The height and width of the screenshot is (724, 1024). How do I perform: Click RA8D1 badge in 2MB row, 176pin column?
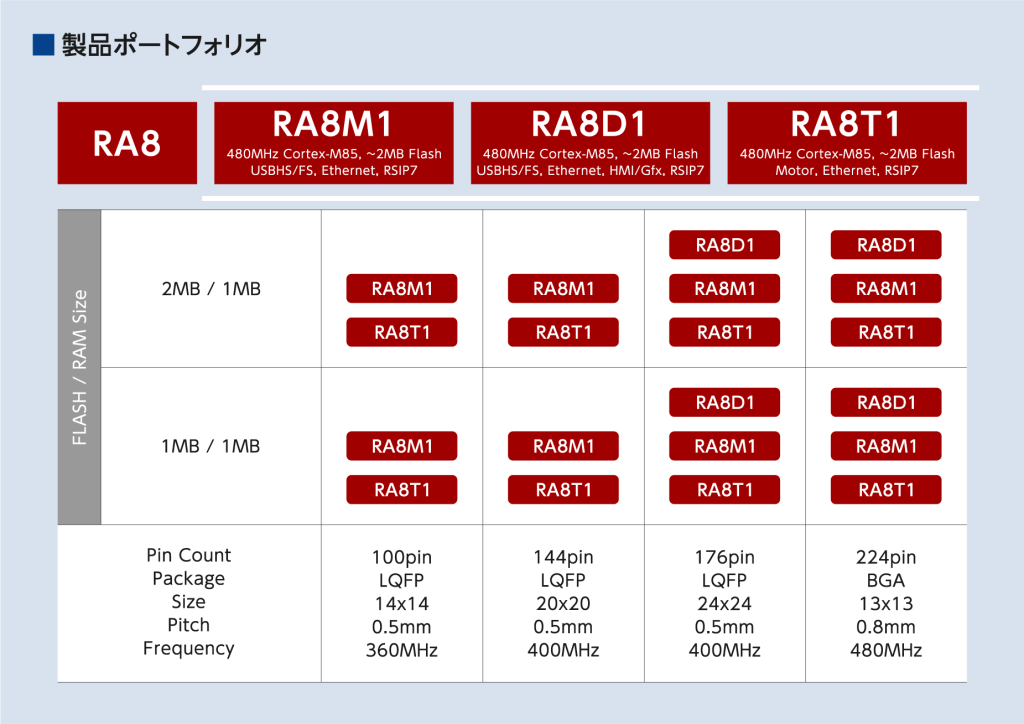coord(724,245)
